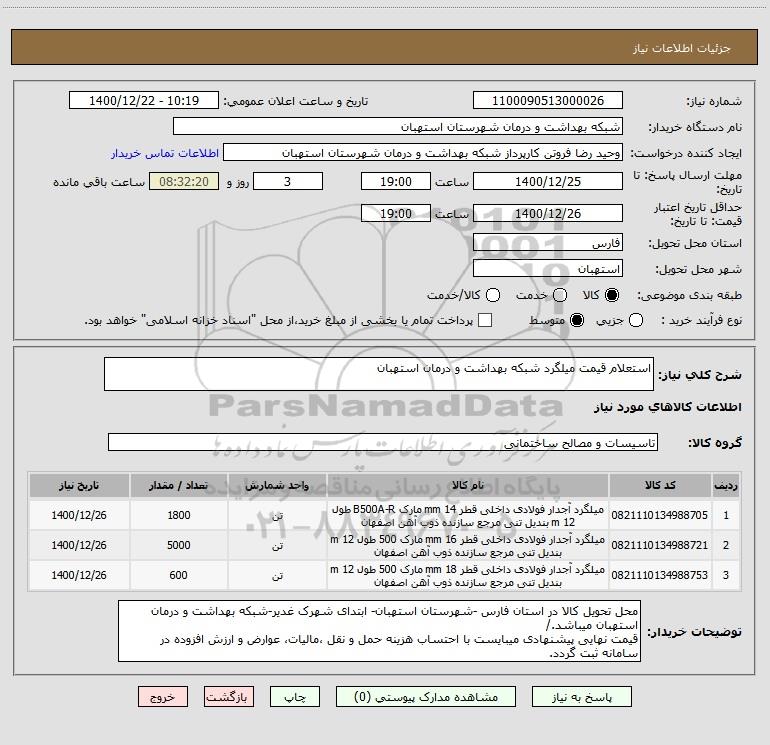Viewport: 770px width, 745px height.
Task: Select the خدمت radio button
Action: [x=560, y=295]
